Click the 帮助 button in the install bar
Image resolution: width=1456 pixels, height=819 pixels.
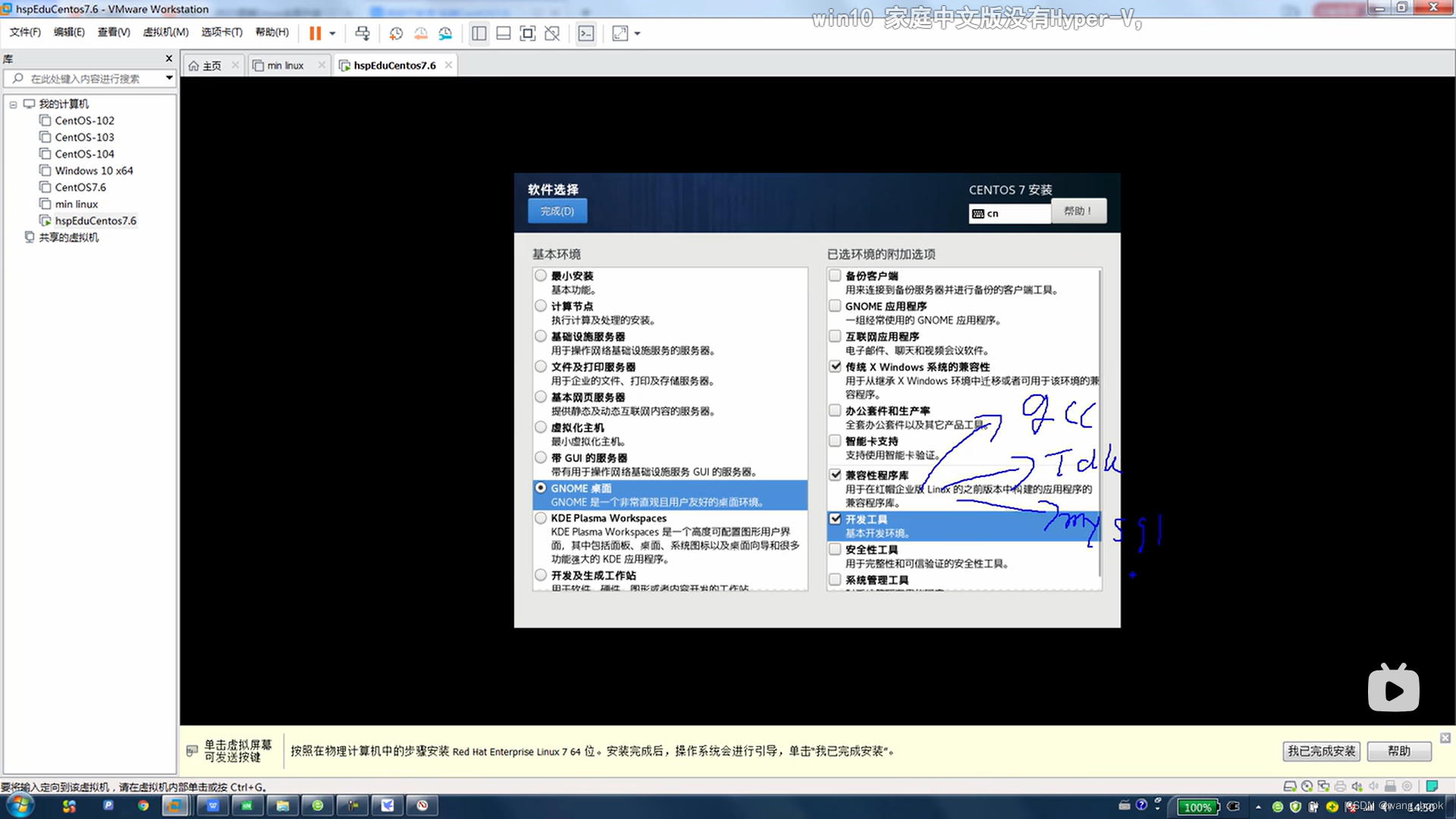1399,752
